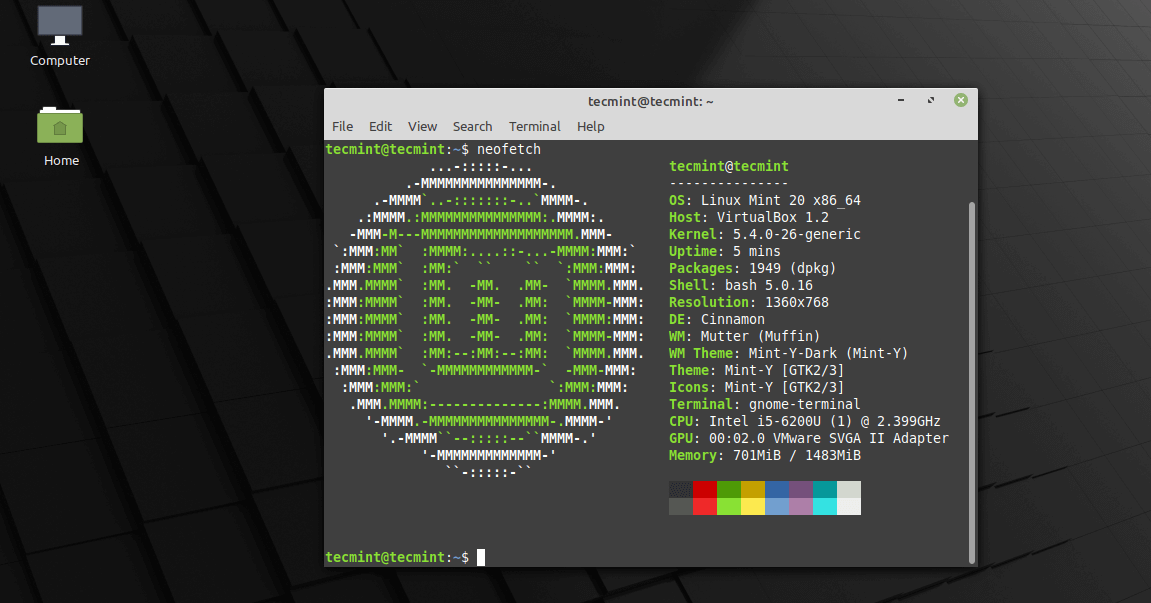Click the teal color block, top row

[825, 490]
